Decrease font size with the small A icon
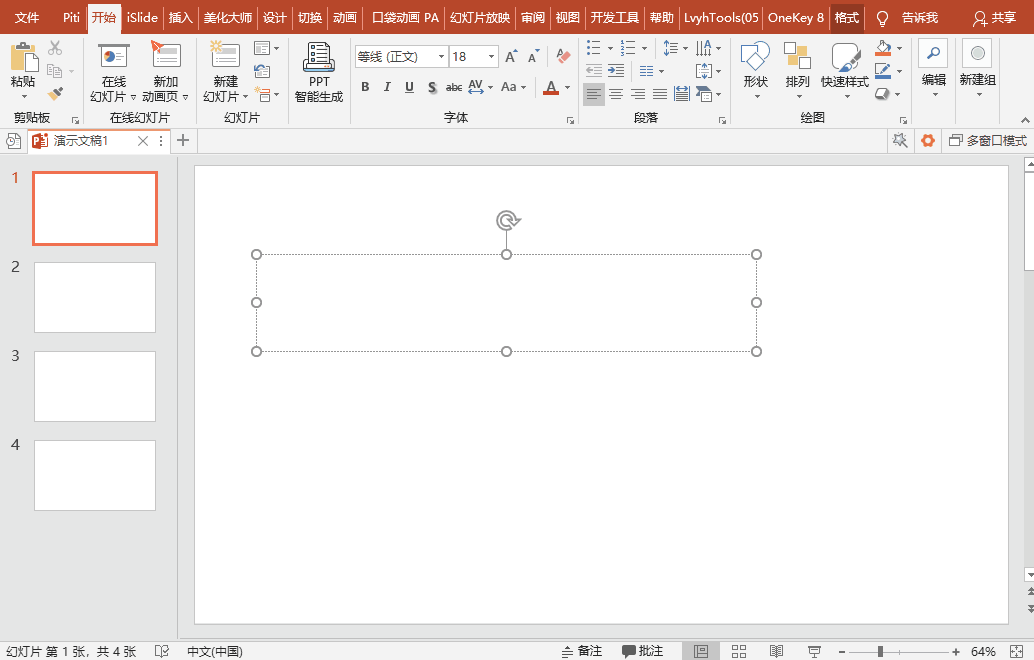 tap(533, 57)
